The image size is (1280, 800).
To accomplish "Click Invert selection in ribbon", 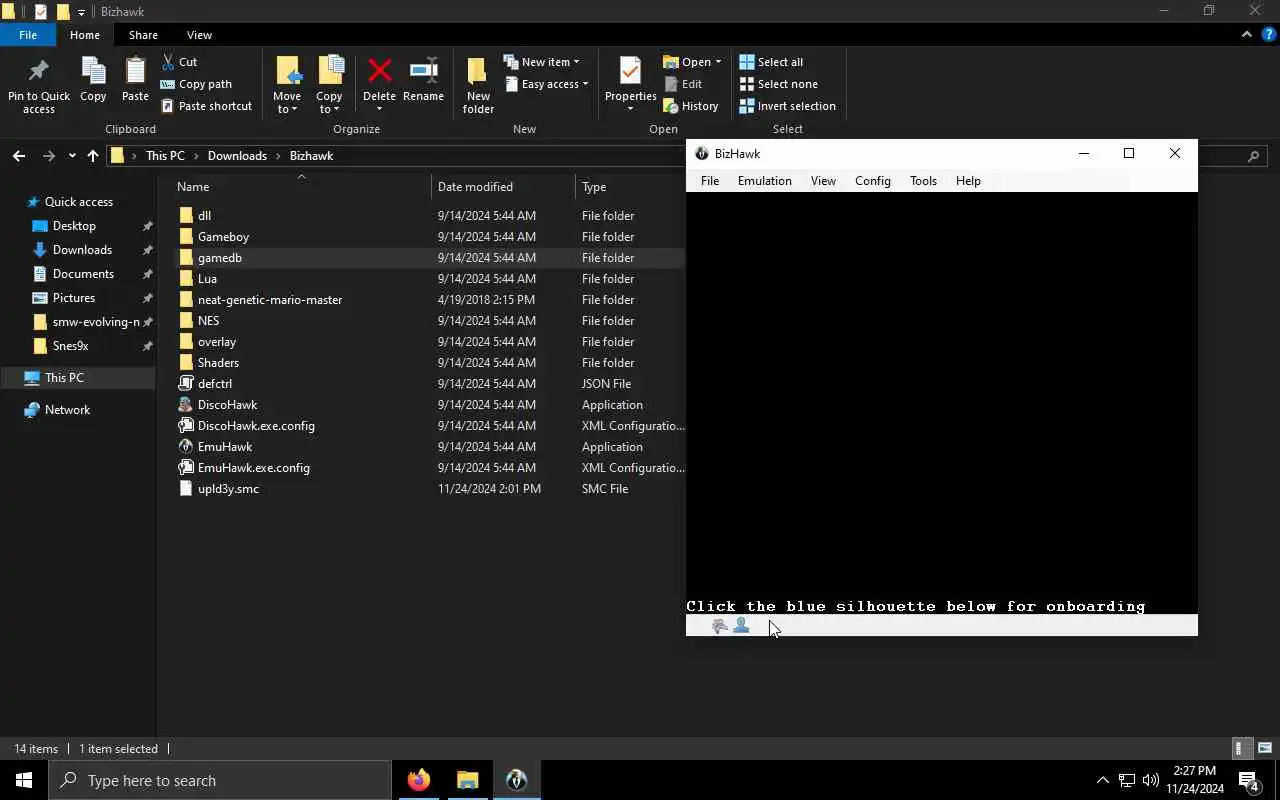I will (787, 106).
